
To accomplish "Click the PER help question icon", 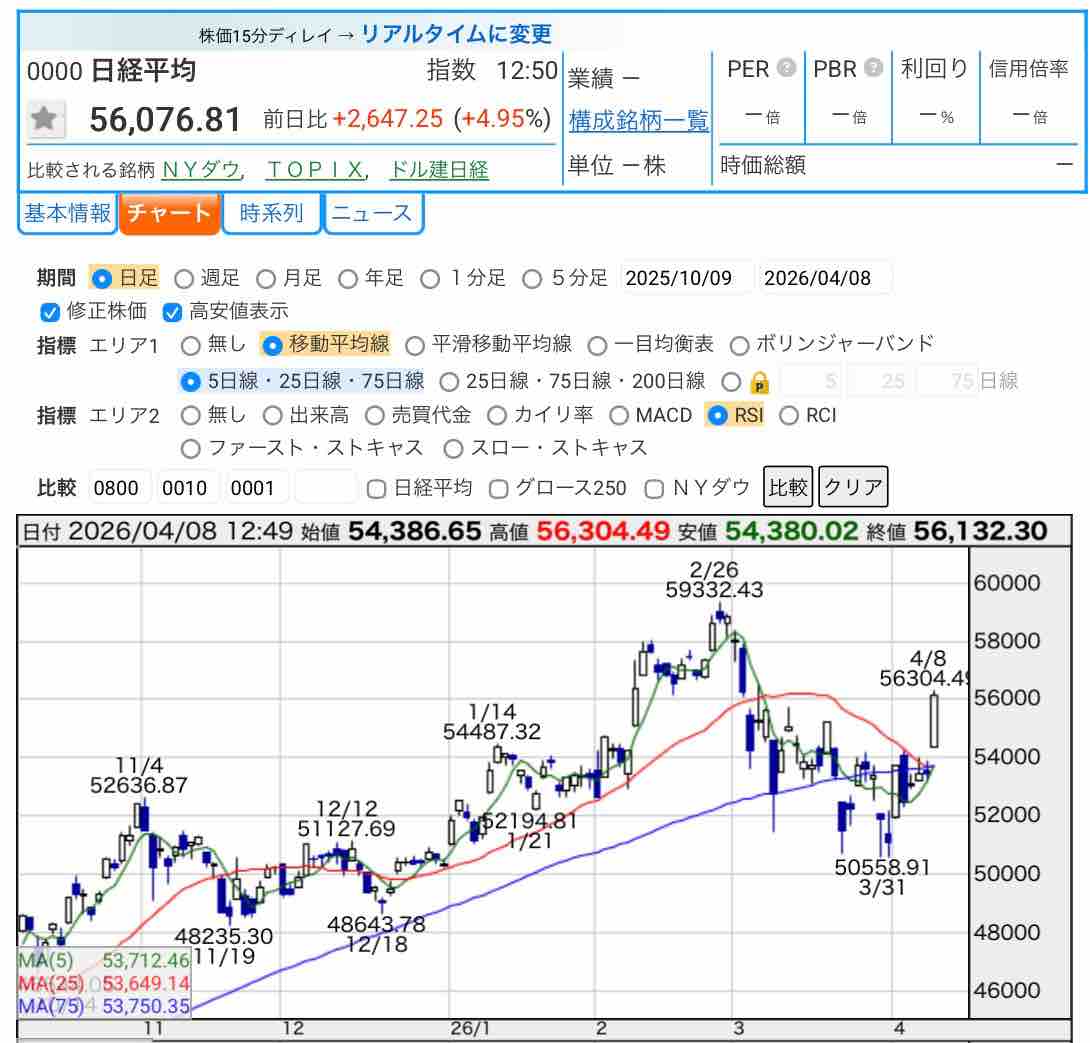I will point(787,69).
